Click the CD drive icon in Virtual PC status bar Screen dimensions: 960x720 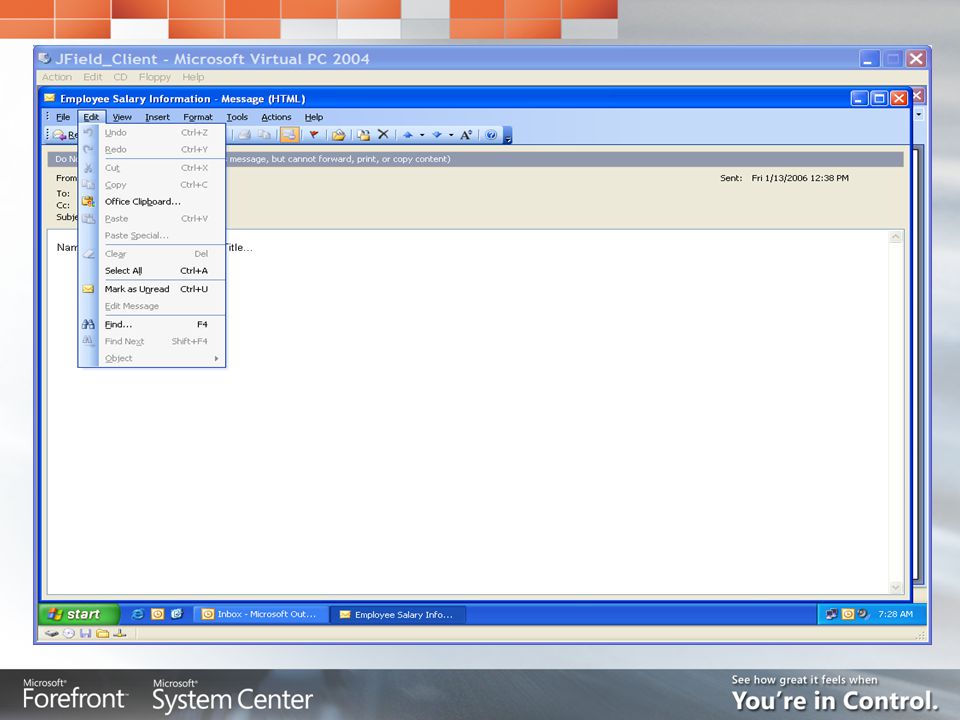69,634
